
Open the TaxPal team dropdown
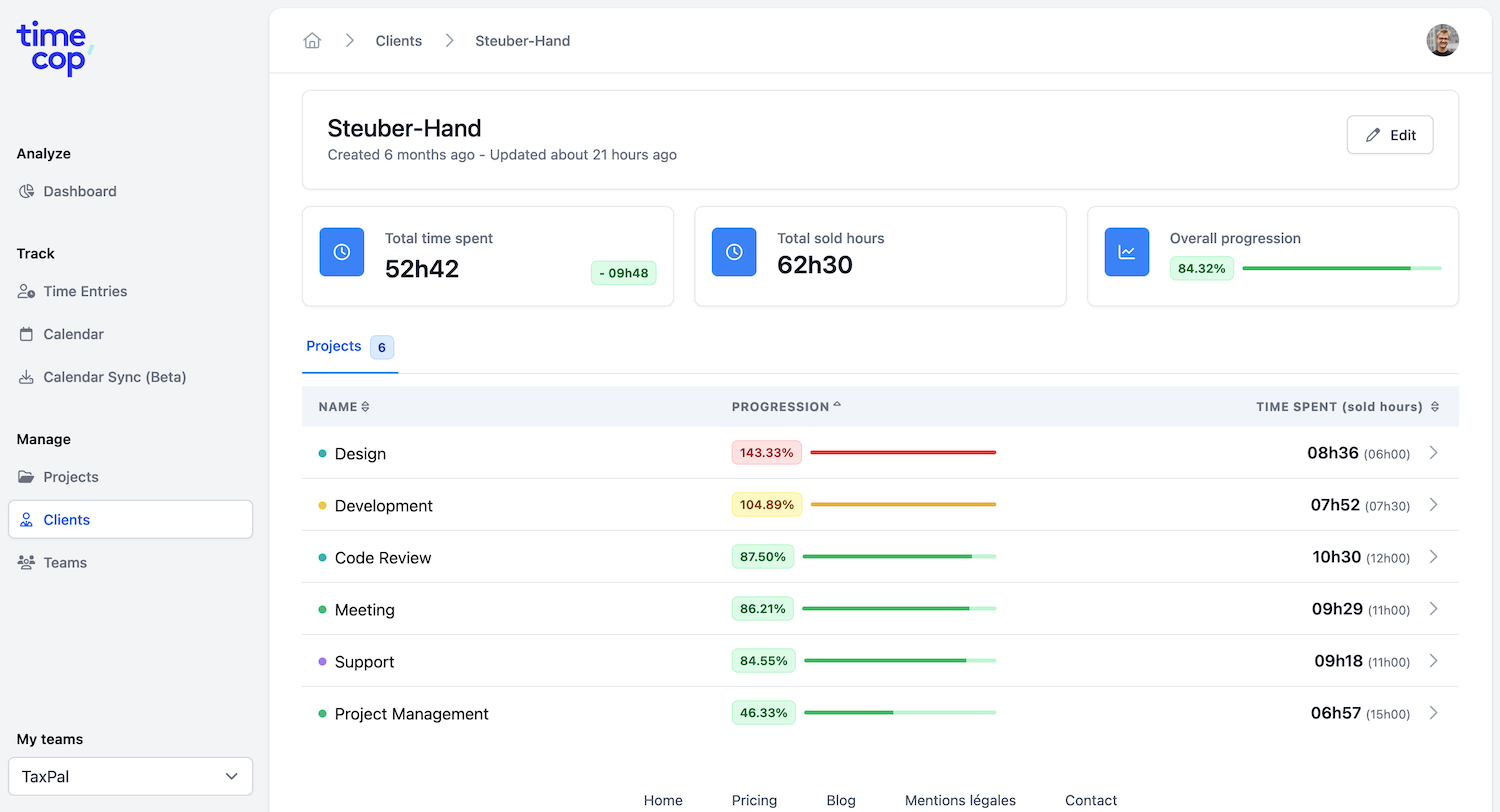[x=130, y=776]
